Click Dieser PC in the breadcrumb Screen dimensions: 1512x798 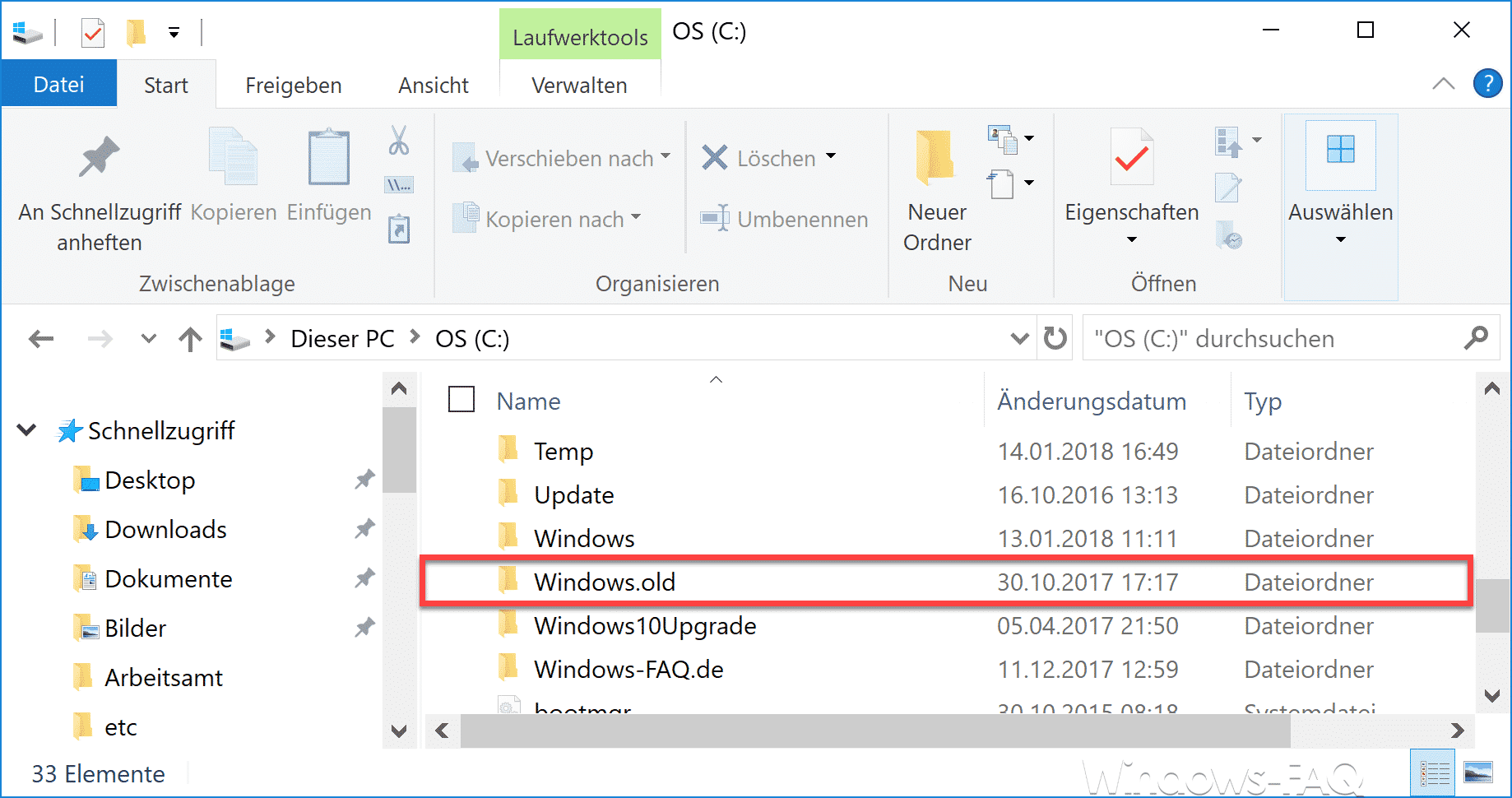(342, 338)
